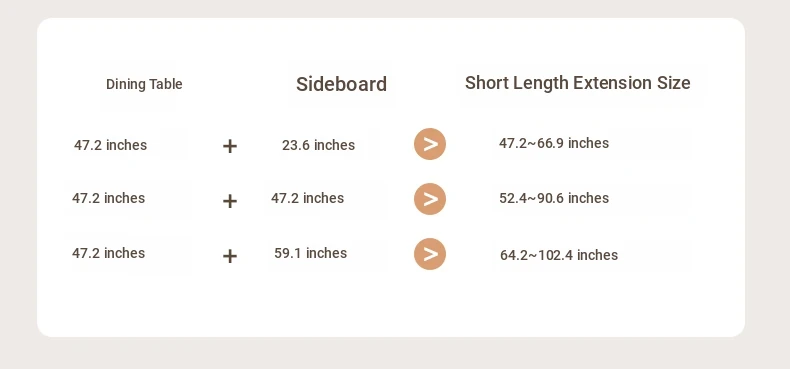
Task: Click the 64.2~102.4 inches extension size
Action: 559,255
